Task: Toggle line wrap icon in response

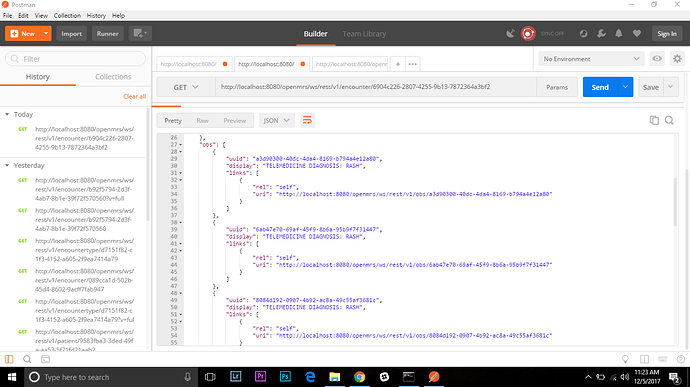Action: [x=307, y=120]
